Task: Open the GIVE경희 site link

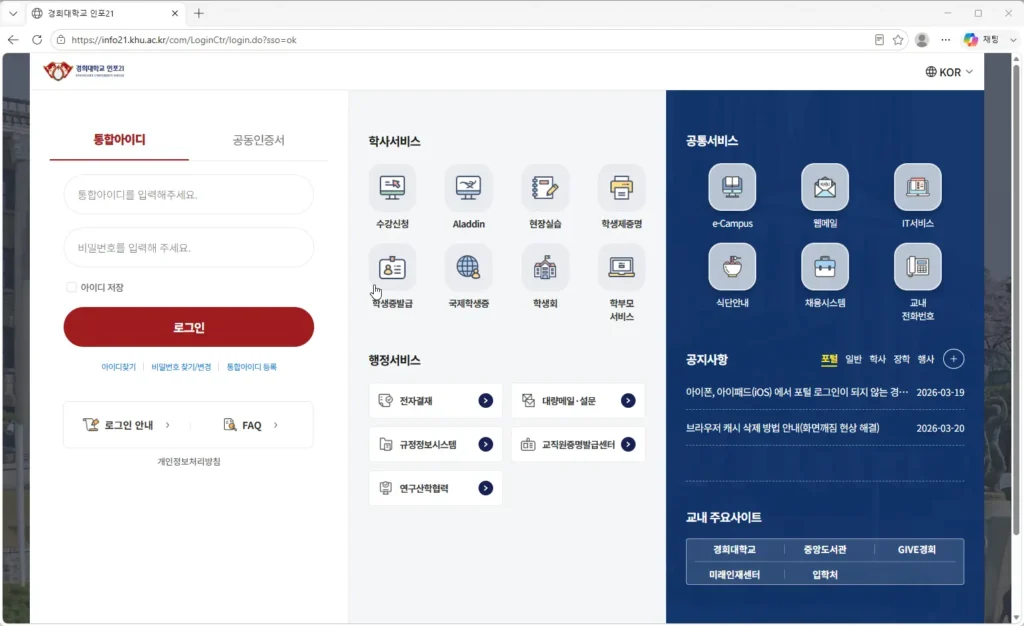Action: 916,550
